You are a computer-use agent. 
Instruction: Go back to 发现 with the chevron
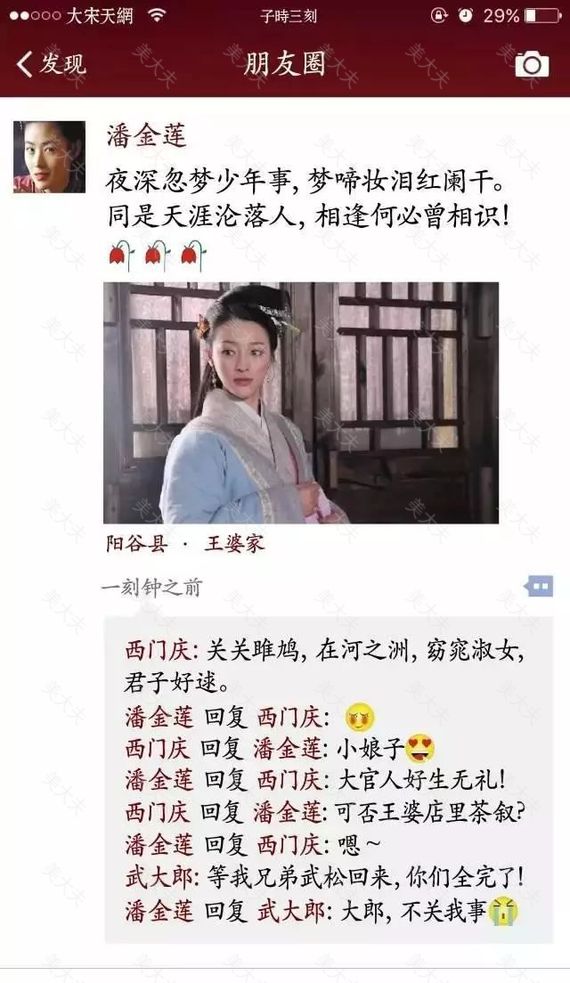click(x=24, y=64)
